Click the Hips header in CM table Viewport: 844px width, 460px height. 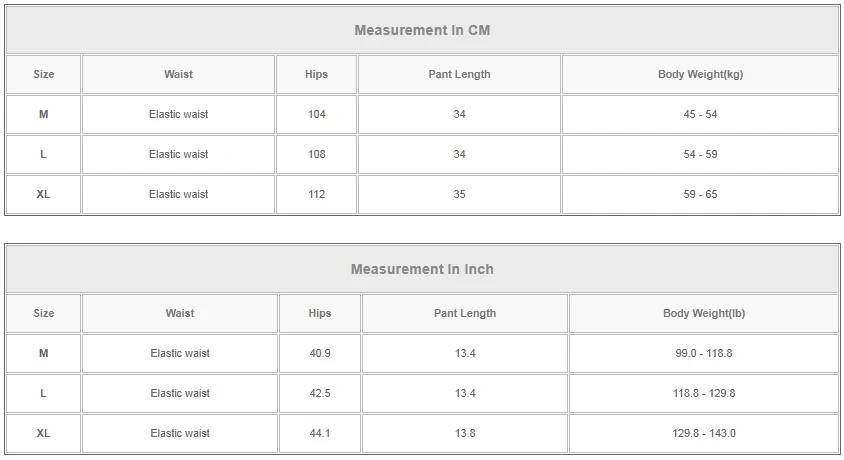(x=316, y=74)
